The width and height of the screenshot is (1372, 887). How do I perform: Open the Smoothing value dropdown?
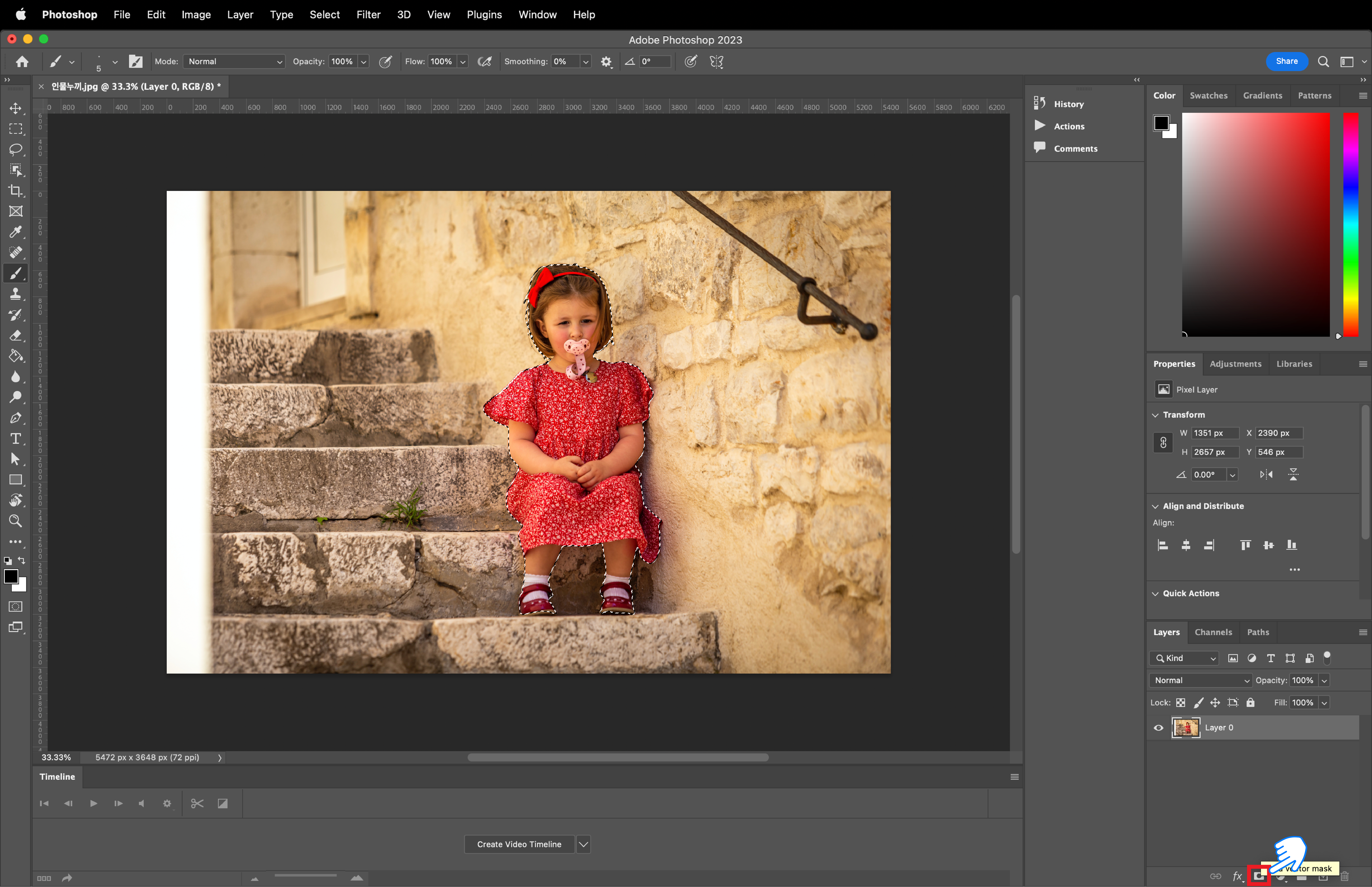[586, 62]
